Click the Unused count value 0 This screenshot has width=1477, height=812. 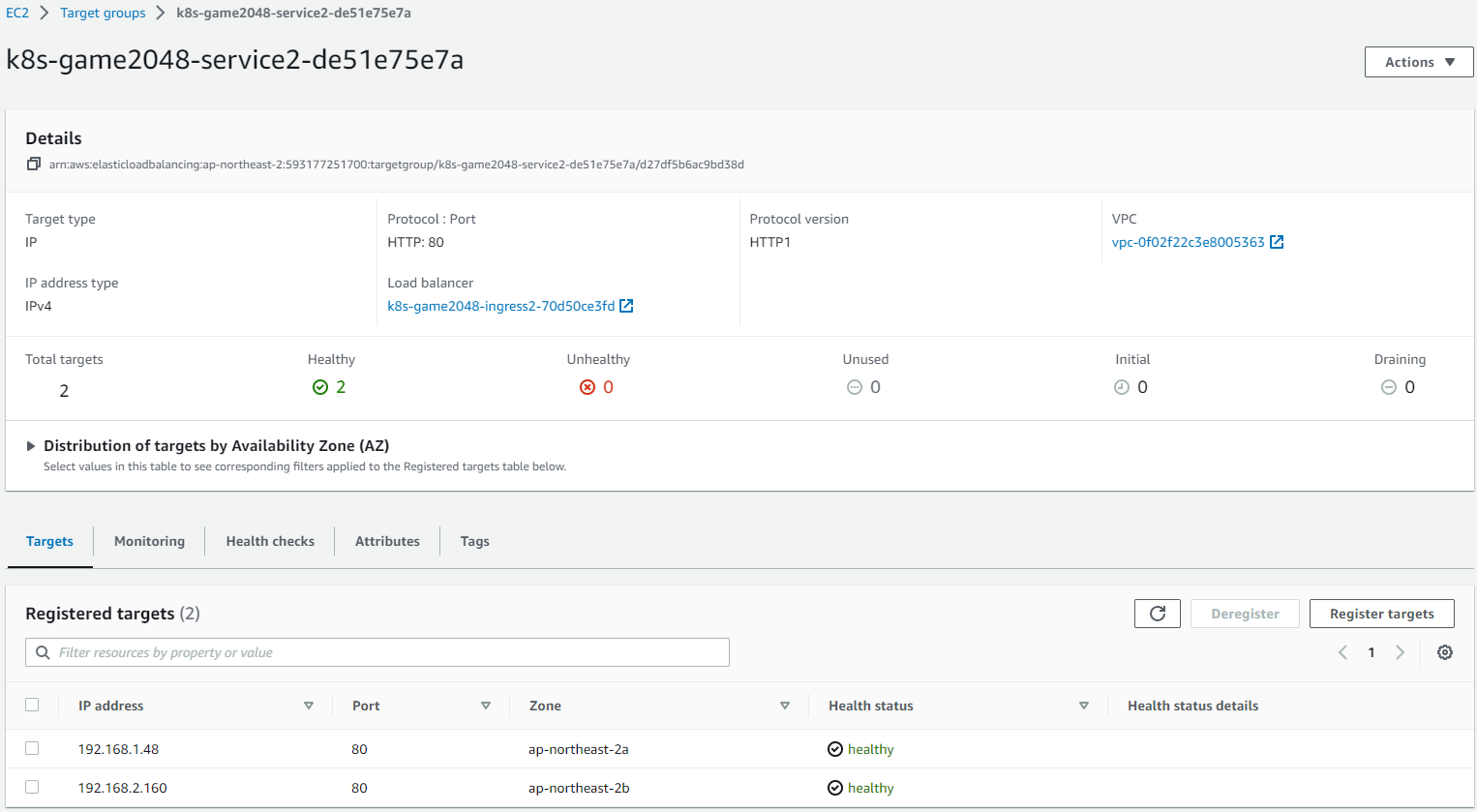click(x=875, y=387)
